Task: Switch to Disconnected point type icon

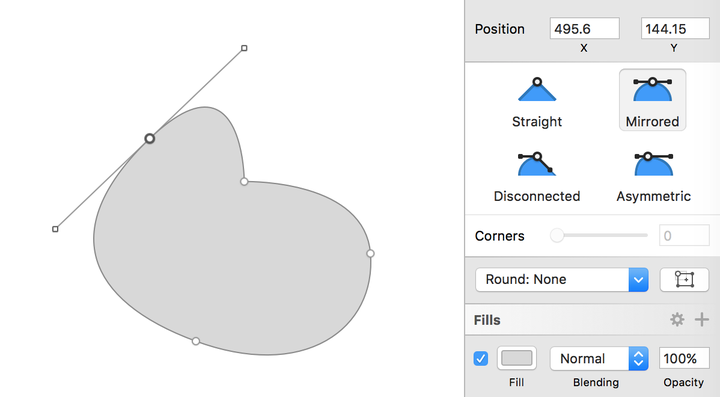Action: click(537, 164)
